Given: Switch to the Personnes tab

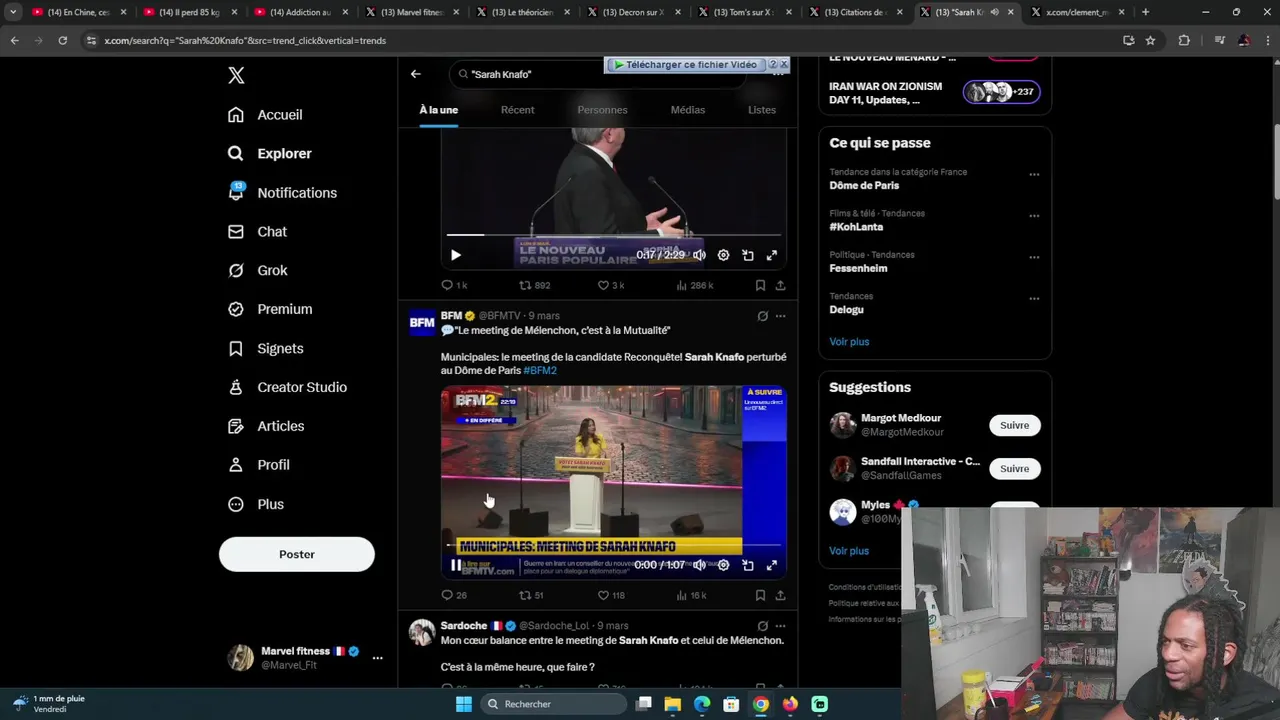Looking at the screenshot, I should point(602,110).
